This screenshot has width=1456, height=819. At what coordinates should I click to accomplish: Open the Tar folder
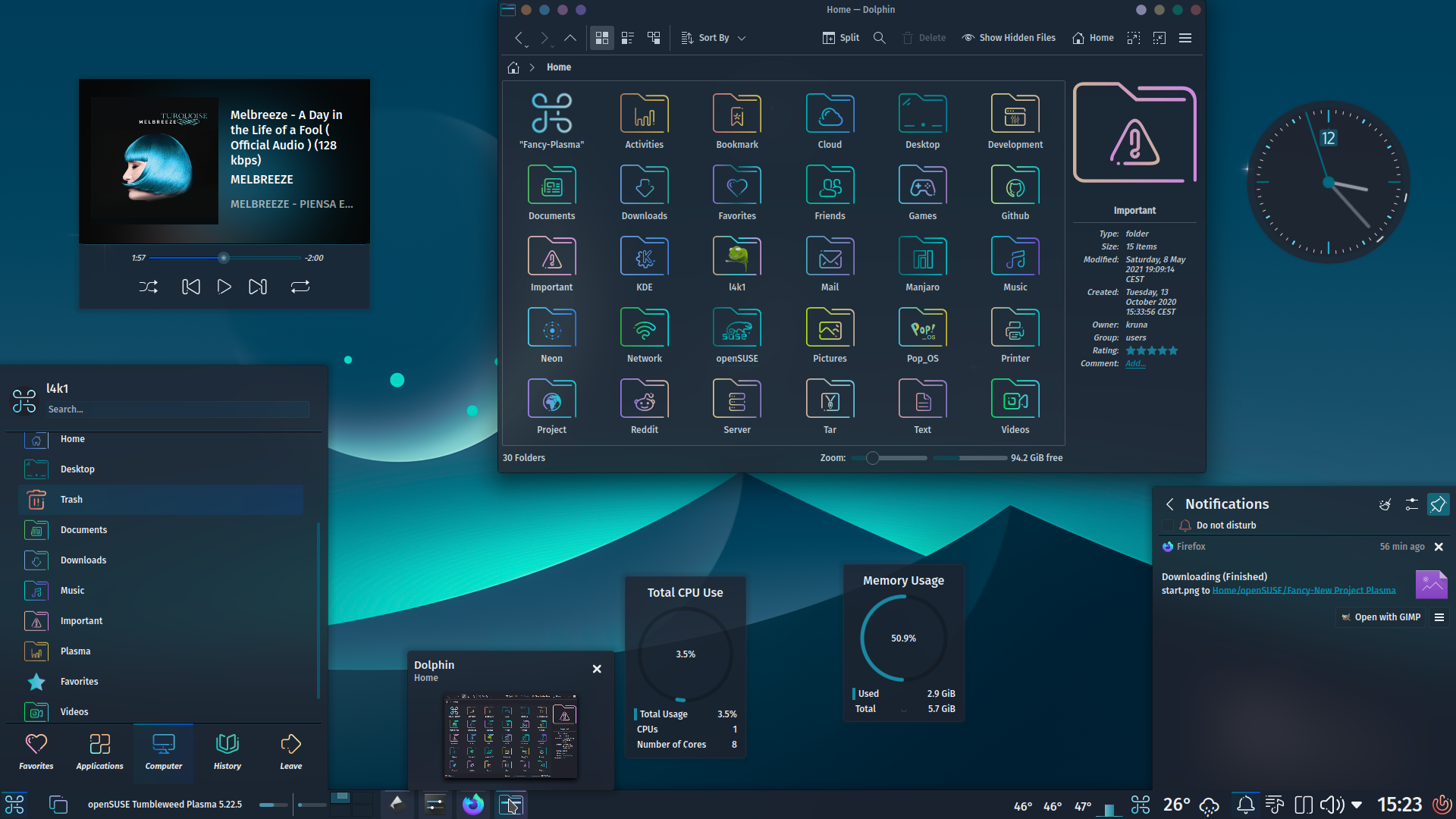tap(830, 406)
